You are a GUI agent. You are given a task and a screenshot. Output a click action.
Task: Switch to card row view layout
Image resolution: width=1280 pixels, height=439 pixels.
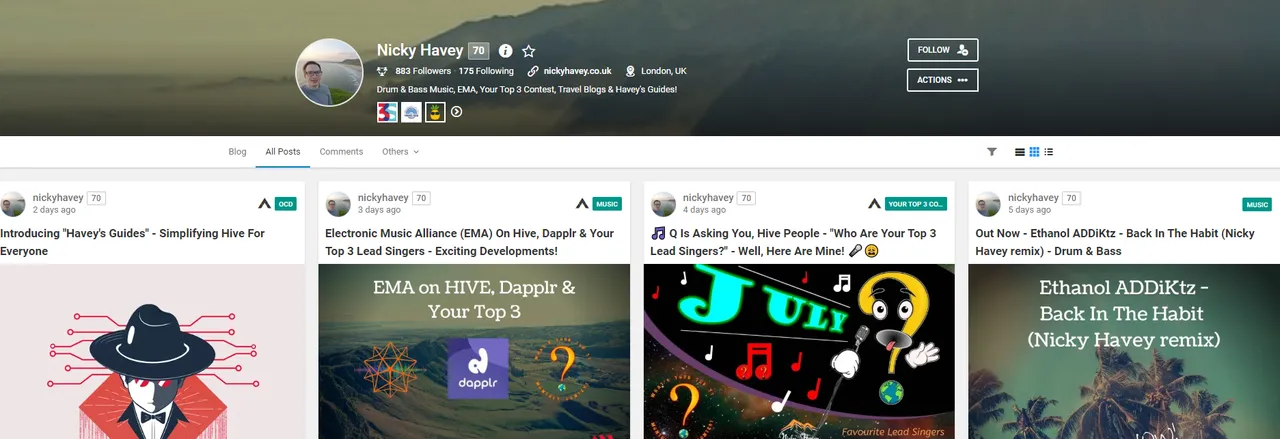tap(1020, 152)
